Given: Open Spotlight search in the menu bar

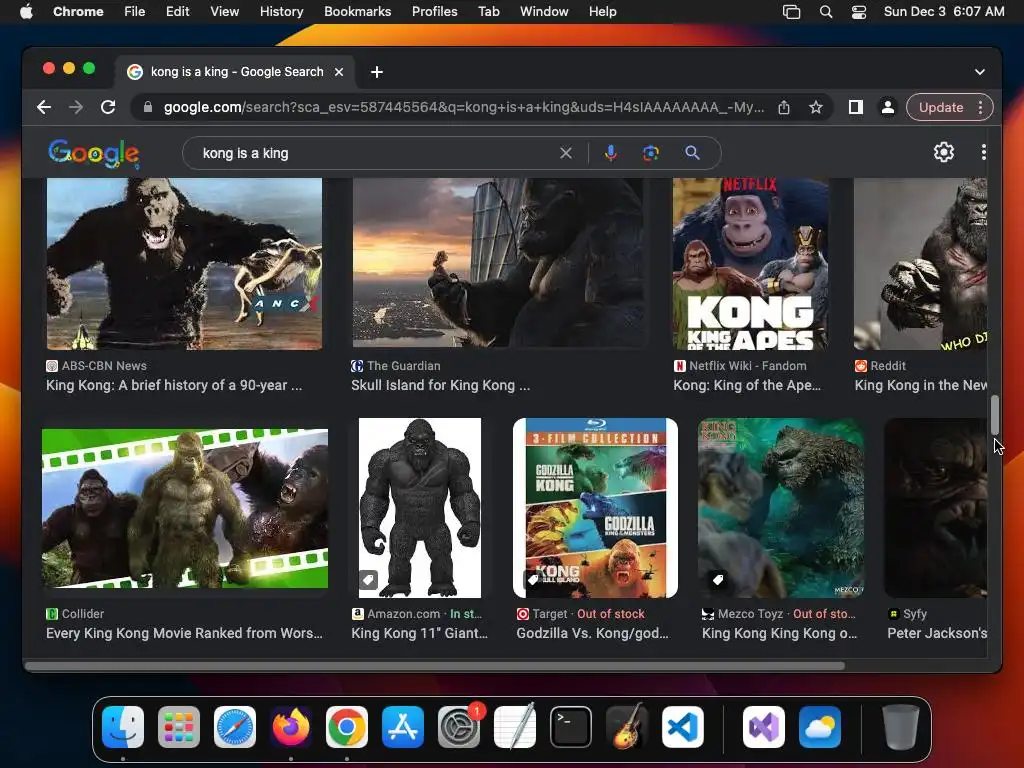Looking at the screenshot, I should (x=825, y=12).
